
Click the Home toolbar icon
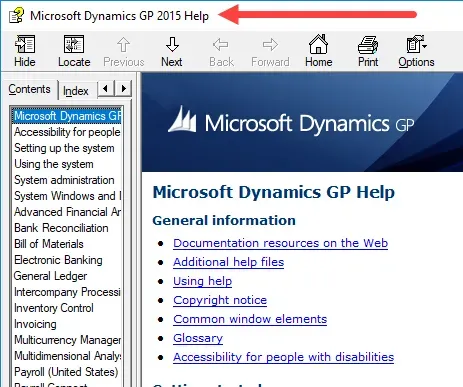tap(319, 51)
